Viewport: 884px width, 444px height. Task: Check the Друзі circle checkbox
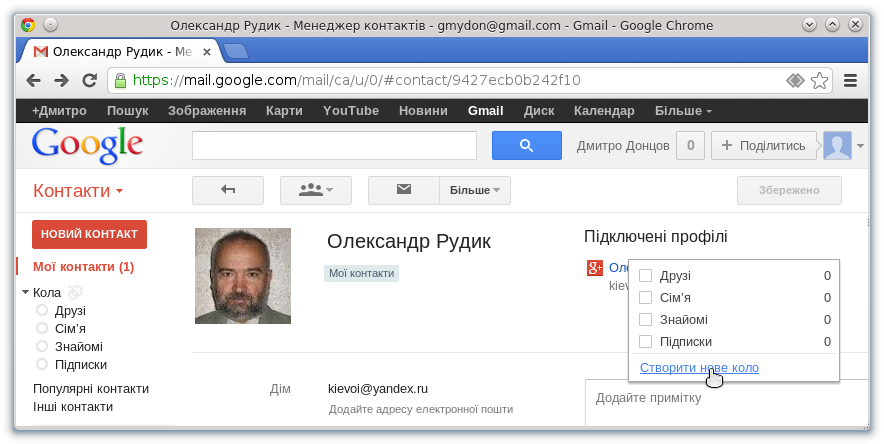pos(645,276)
